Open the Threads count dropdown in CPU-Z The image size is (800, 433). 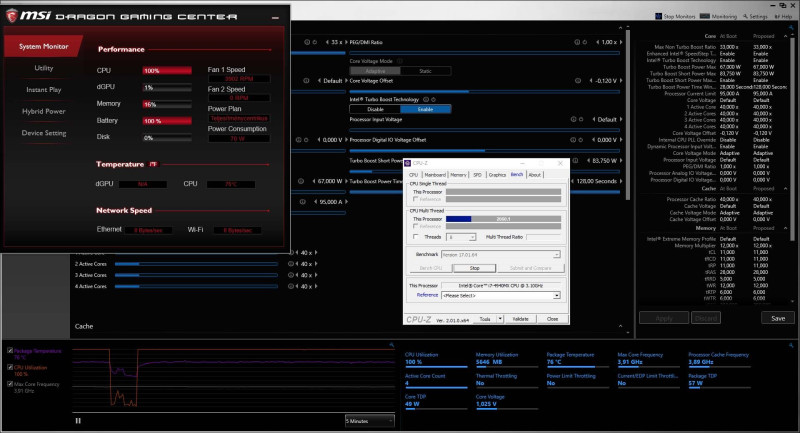tap(461, 237)
